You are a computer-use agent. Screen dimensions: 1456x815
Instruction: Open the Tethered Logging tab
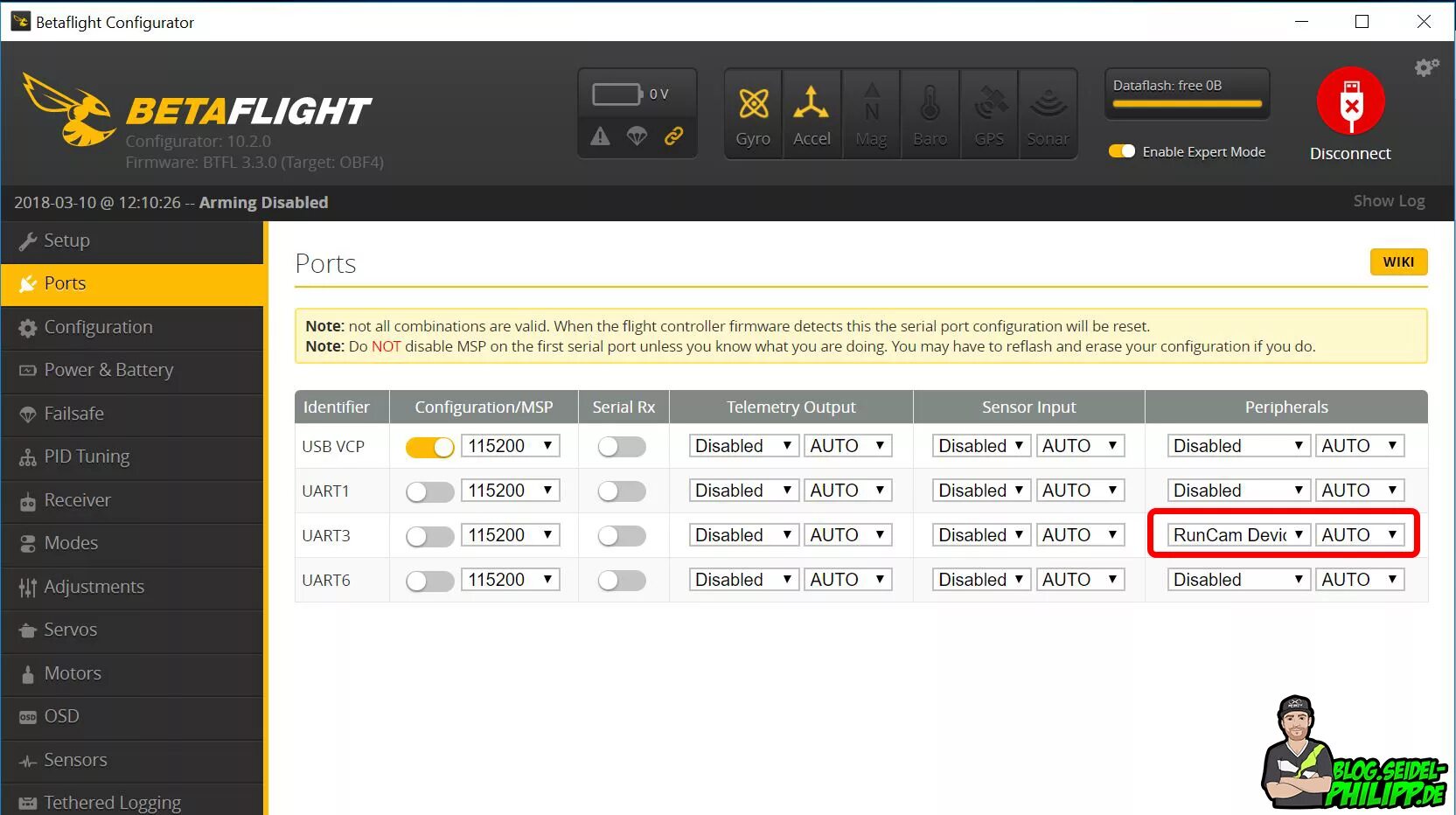tap(132, 800)
